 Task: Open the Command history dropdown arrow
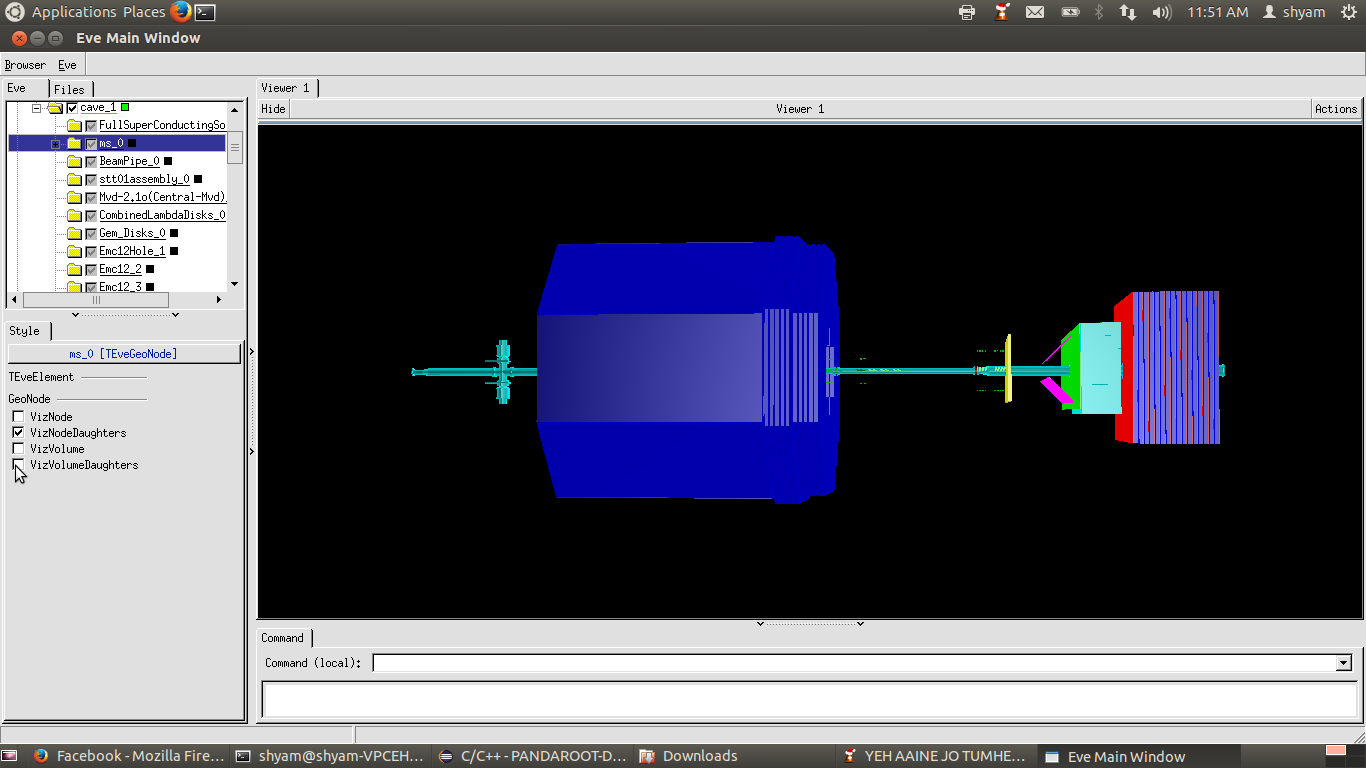(x=1343, y=663)
